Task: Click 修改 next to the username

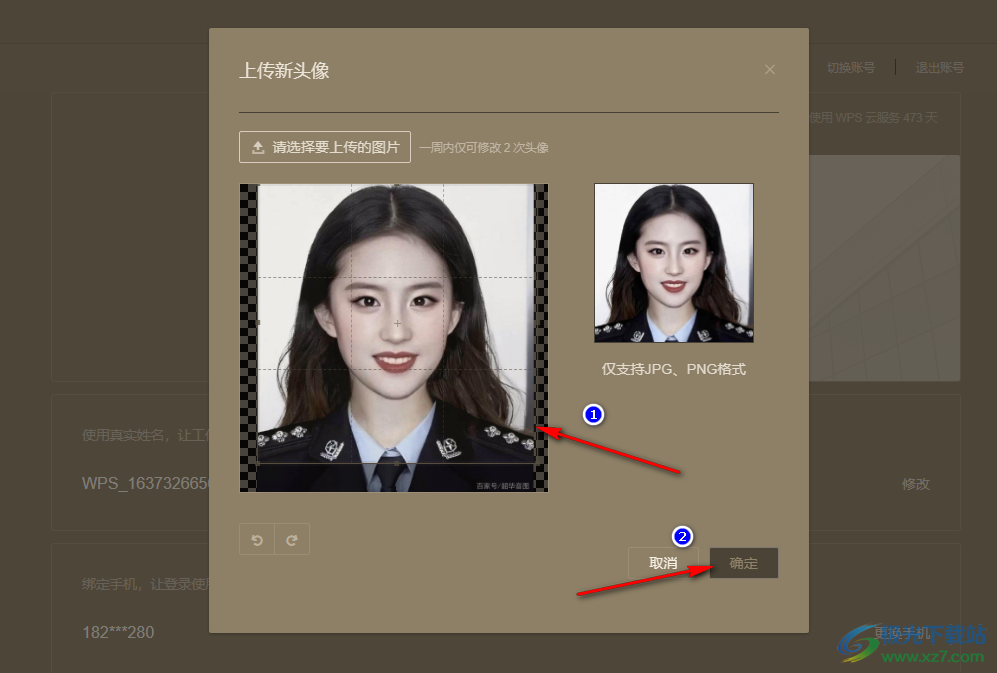Action: point(915,484)
